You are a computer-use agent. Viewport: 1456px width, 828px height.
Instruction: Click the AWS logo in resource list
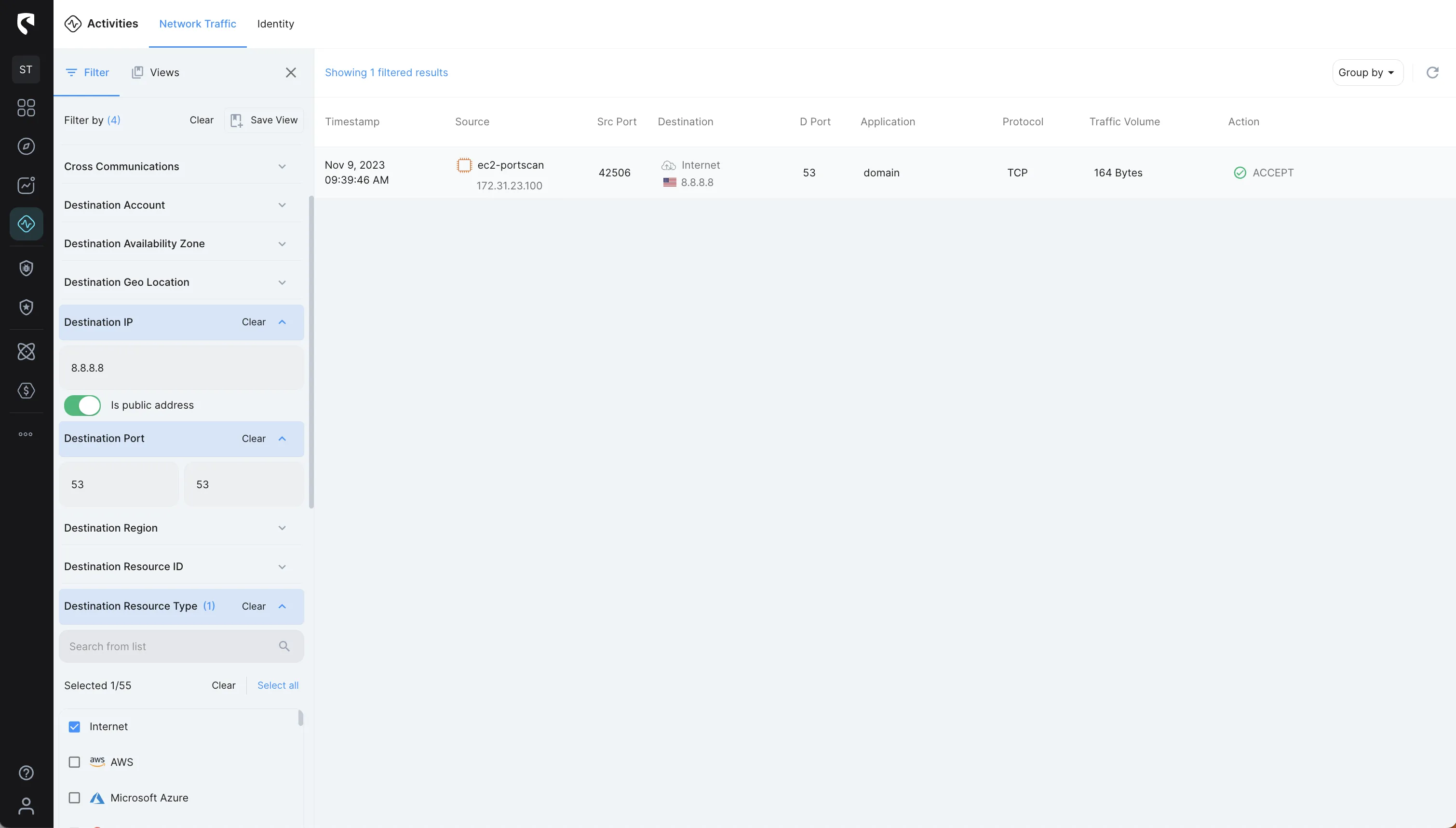point(97,761)
